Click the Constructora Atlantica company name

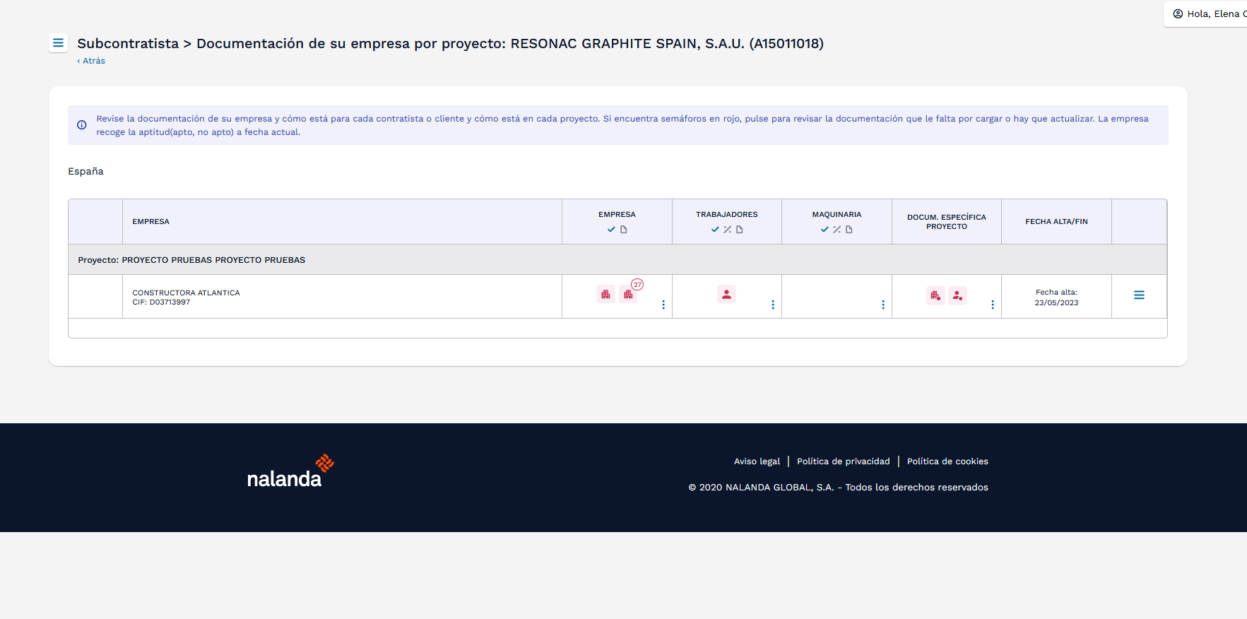[x=186, y=293]
